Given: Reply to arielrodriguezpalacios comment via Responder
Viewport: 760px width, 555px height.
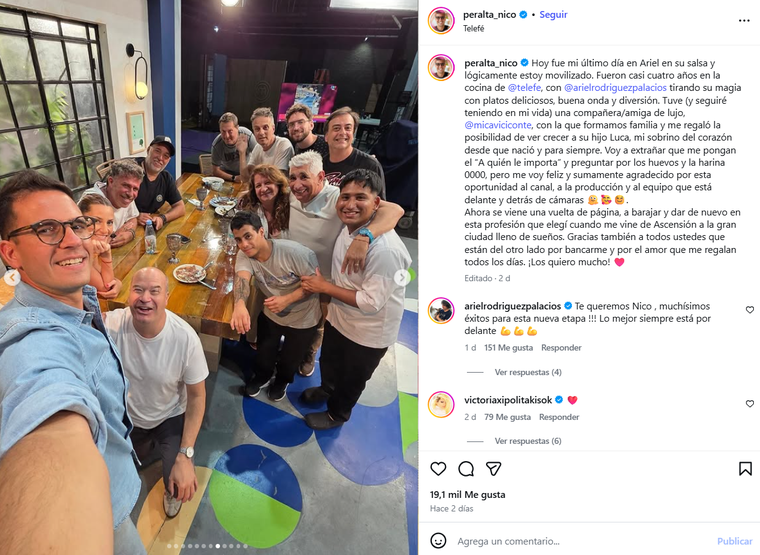Looking at the screenshot, I should click(x=561, y=348).
